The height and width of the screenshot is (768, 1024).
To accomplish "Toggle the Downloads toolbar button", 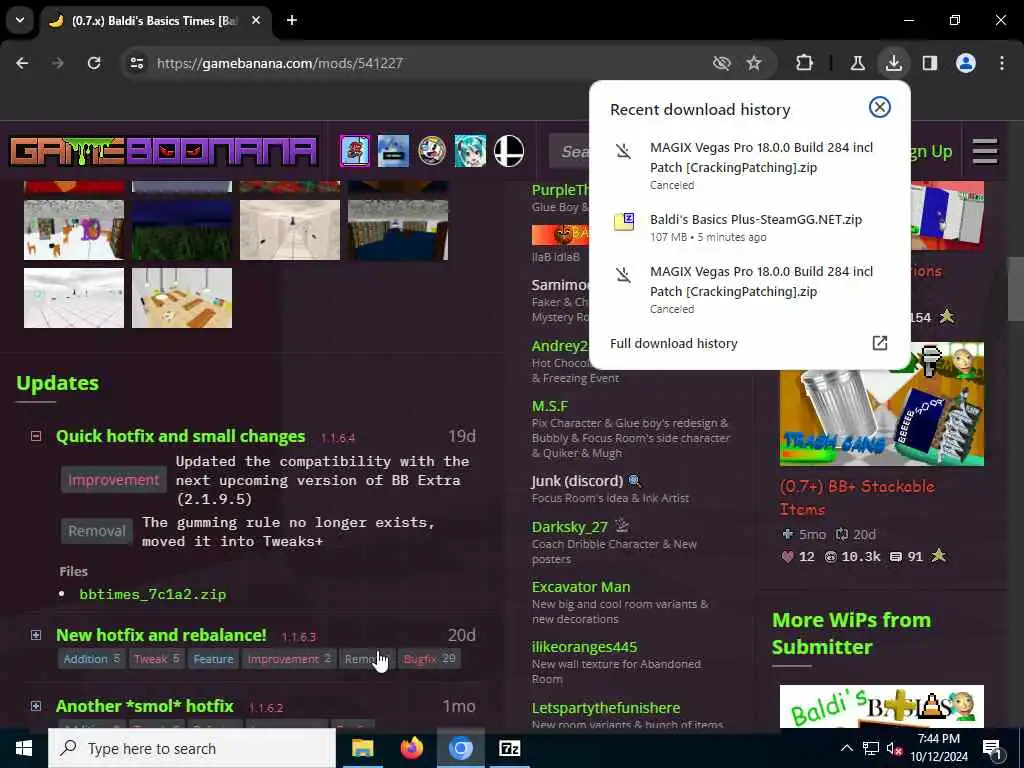I will 893,63.
